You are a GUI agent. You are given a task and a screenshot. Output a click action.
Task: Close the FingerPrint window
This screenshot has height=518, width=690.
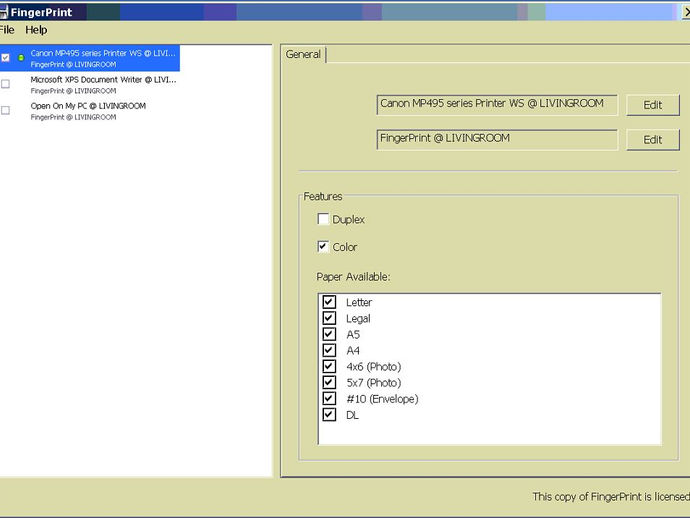click(686, 12)
